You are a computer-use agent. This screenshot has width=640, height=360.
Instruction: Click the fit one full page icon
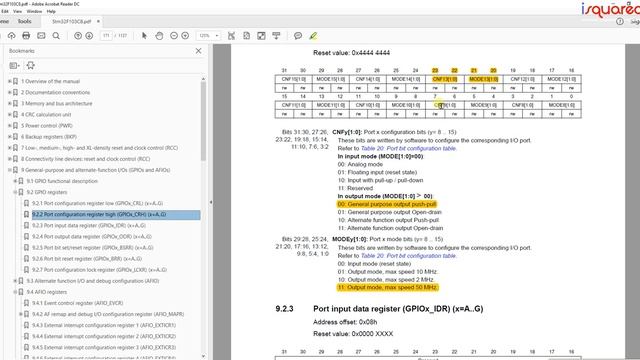tap(247, 36)
